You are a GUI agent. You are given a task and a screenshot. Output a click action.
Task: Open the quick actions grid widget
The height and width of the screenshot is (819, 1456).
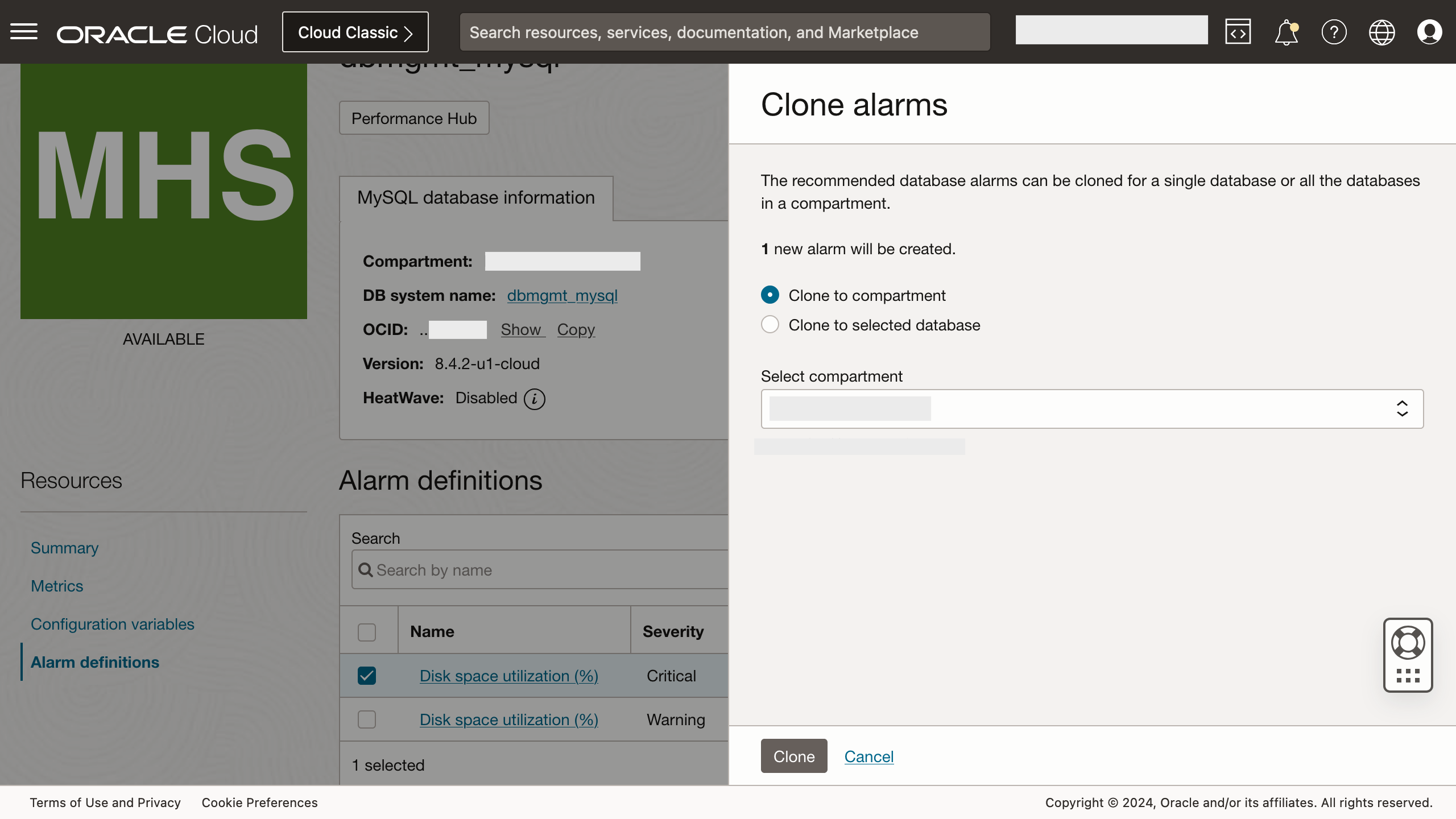1408,676
